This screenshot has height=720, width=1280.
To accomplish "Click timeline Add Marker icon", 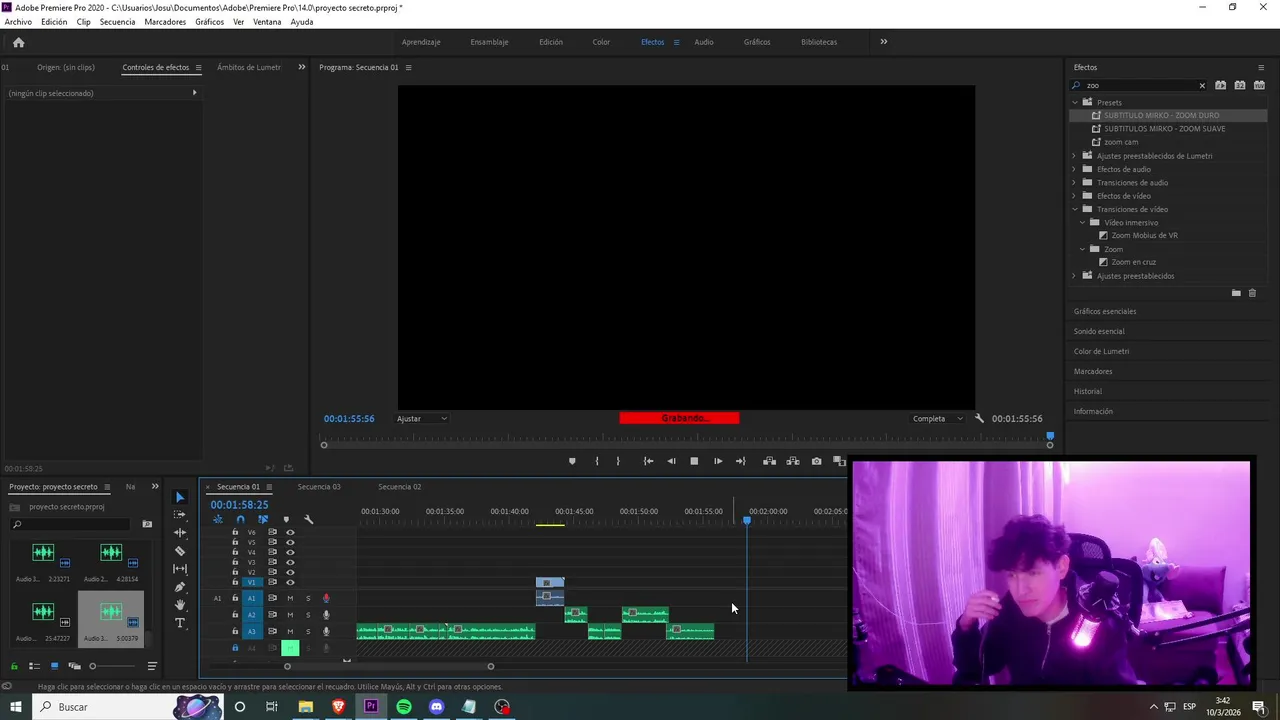I will [286, 519].
